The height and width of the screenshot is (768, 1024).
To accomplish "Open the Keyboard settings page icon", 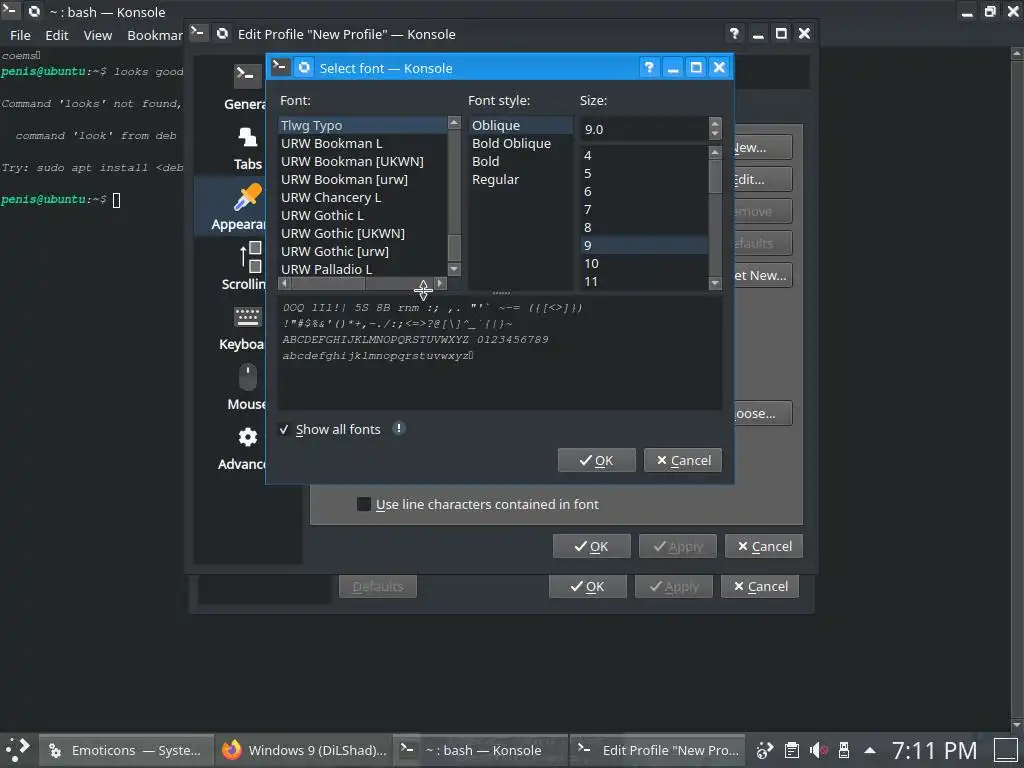I will pos(248,317).
